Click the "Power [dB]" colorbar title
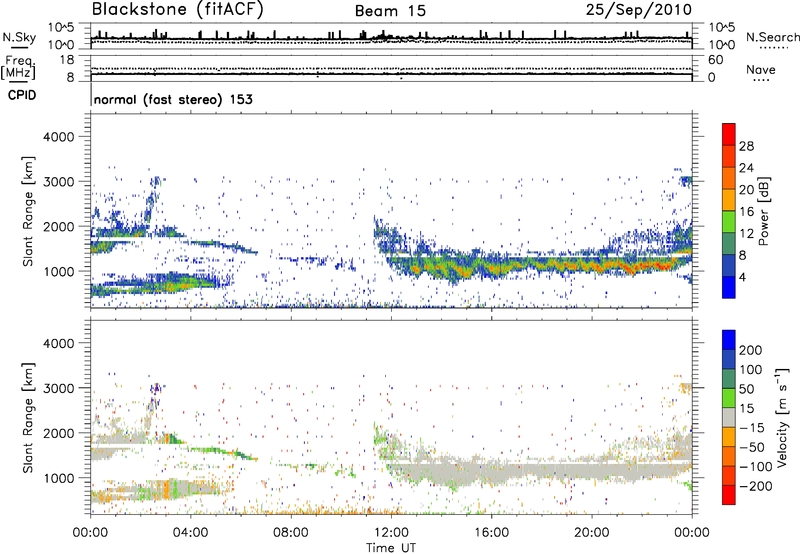 763,211
